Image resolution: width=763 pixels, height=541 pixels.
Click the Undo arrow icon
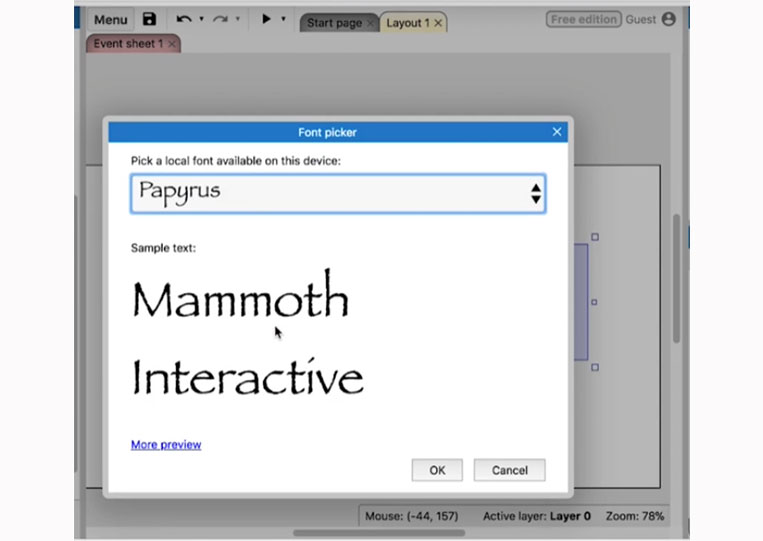[183, 19]
